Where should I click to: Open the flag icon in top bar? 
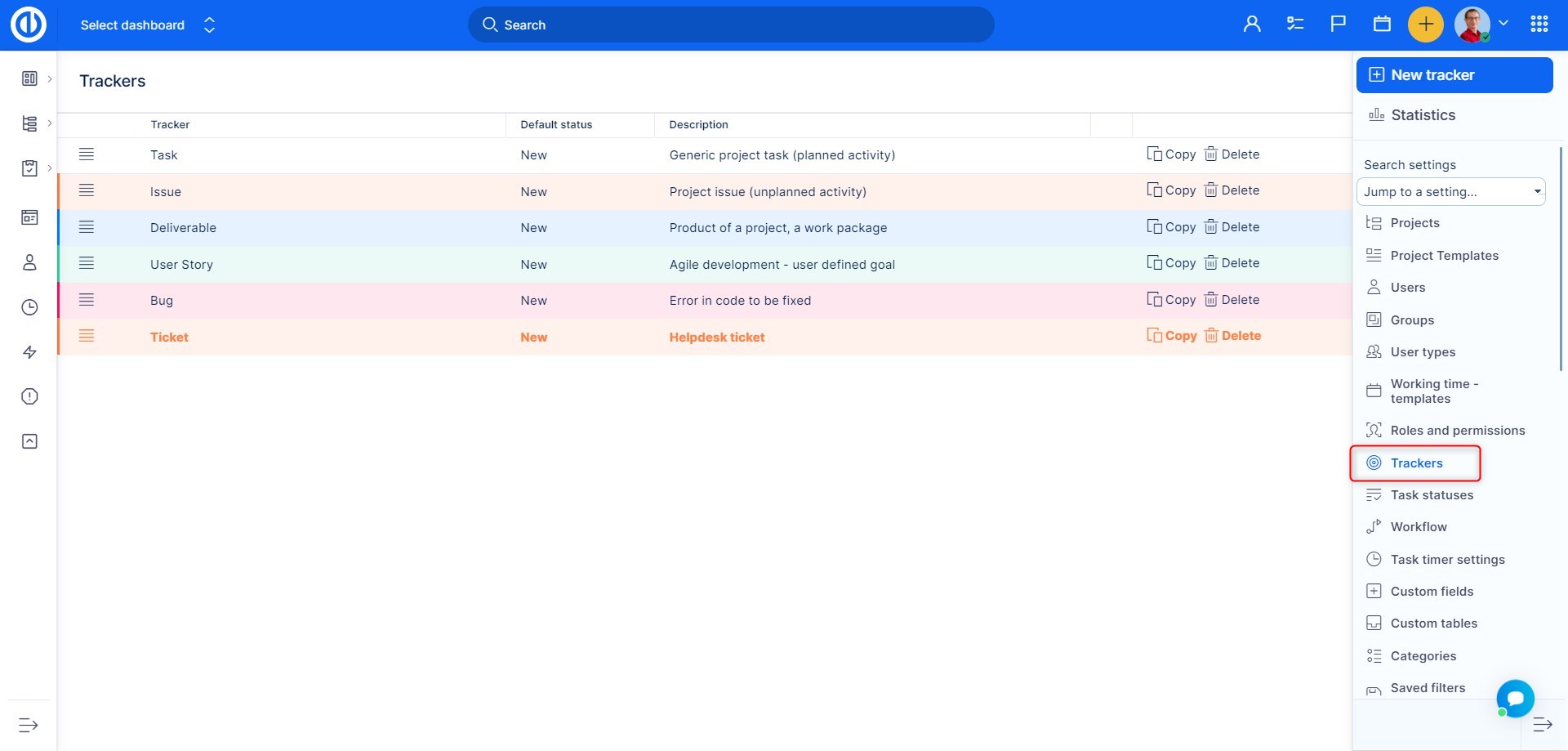point(1338,25)
